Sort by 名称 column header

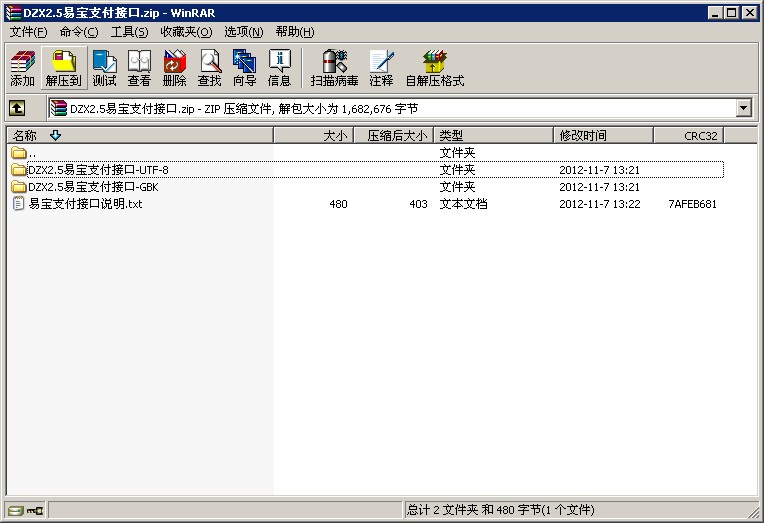(140, 136)
